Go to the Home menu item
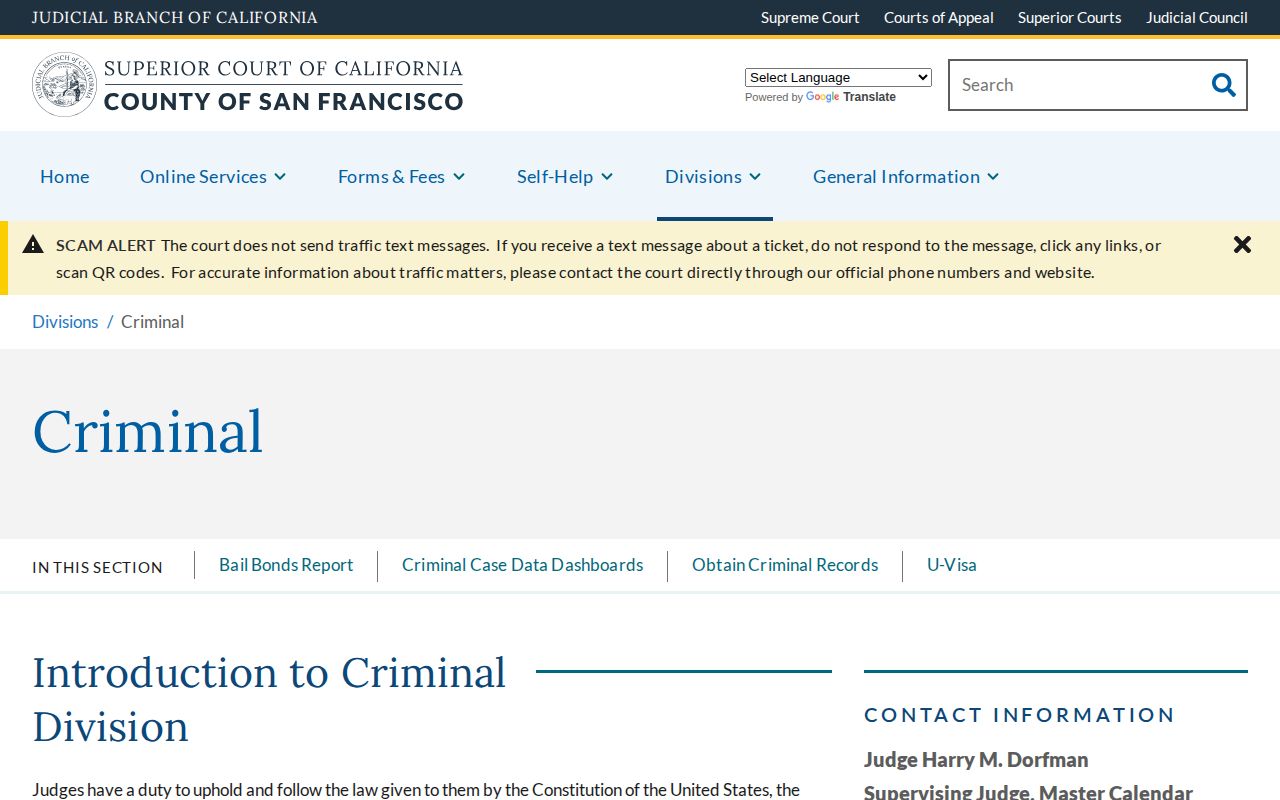Viewport: 1280px width, 800px height. [65, 176]
